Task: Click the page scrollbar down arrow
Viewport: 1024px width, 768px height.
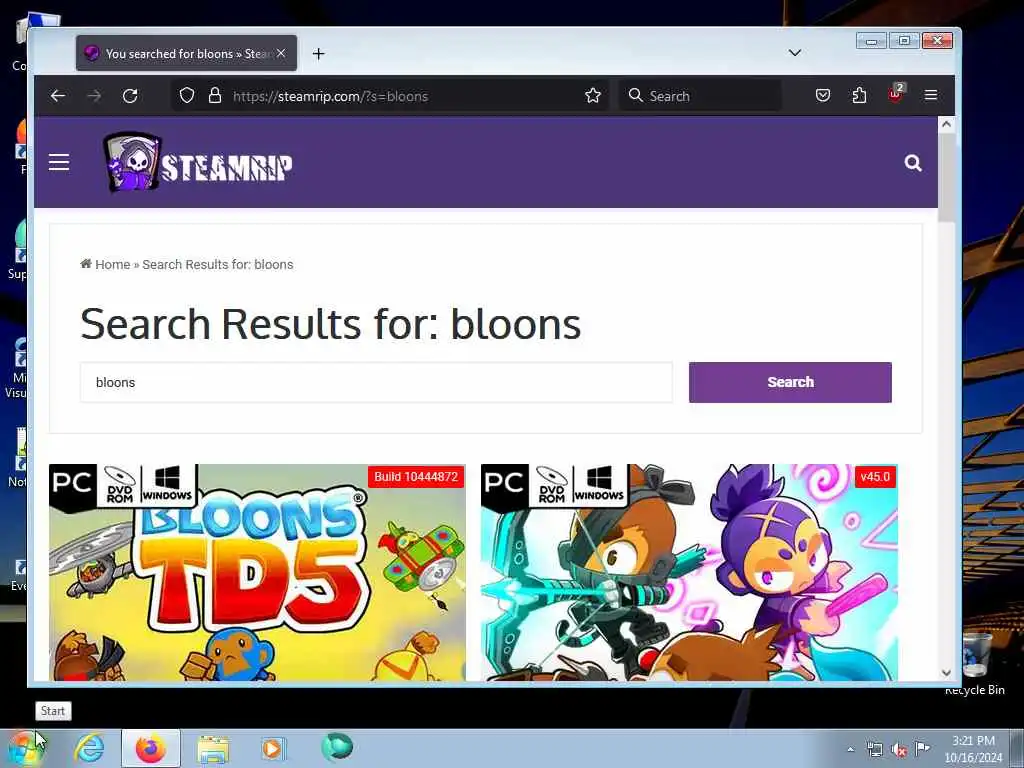Action: pos(946,673)
